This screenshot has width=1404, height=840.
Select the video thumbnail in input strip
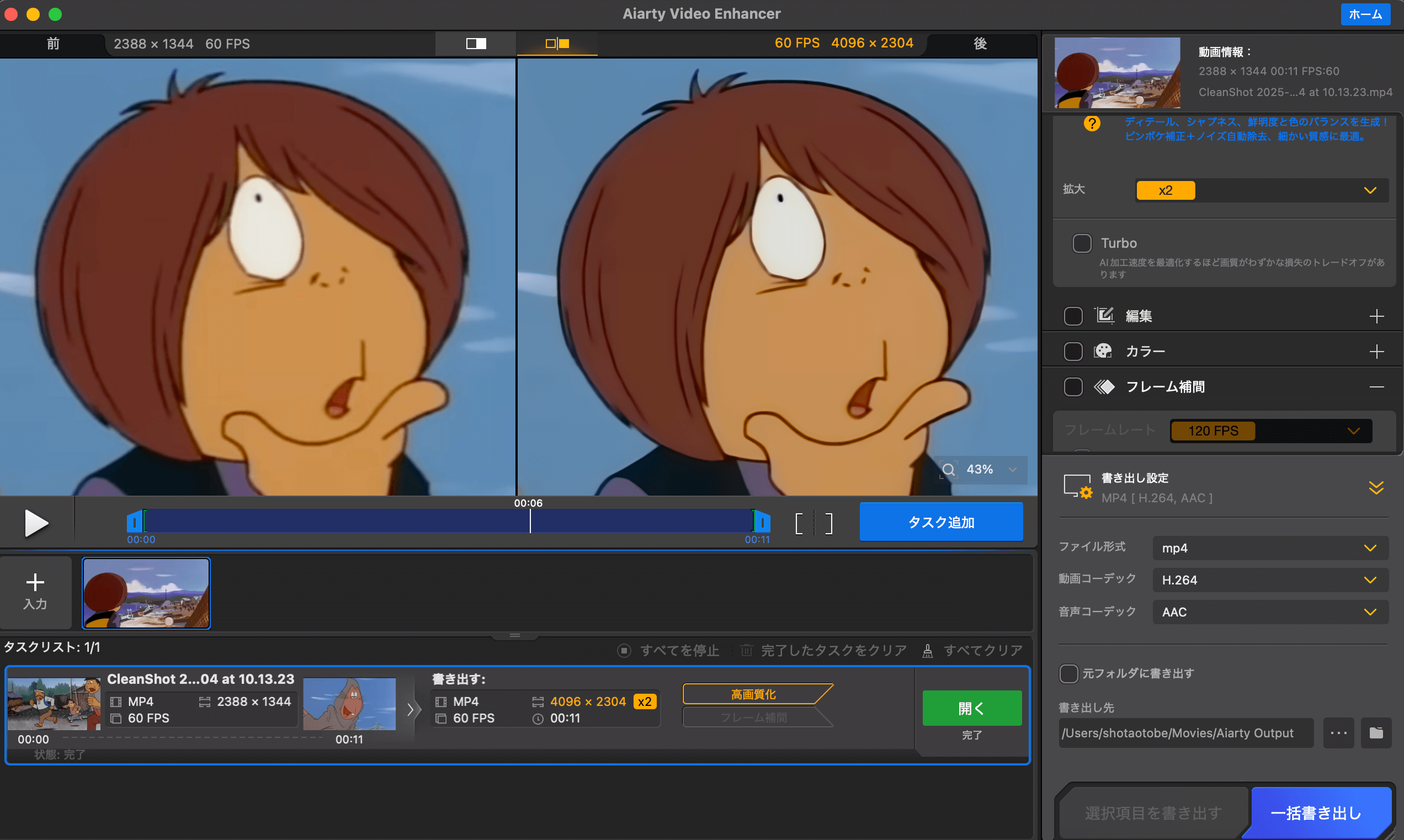pos(146,593)
